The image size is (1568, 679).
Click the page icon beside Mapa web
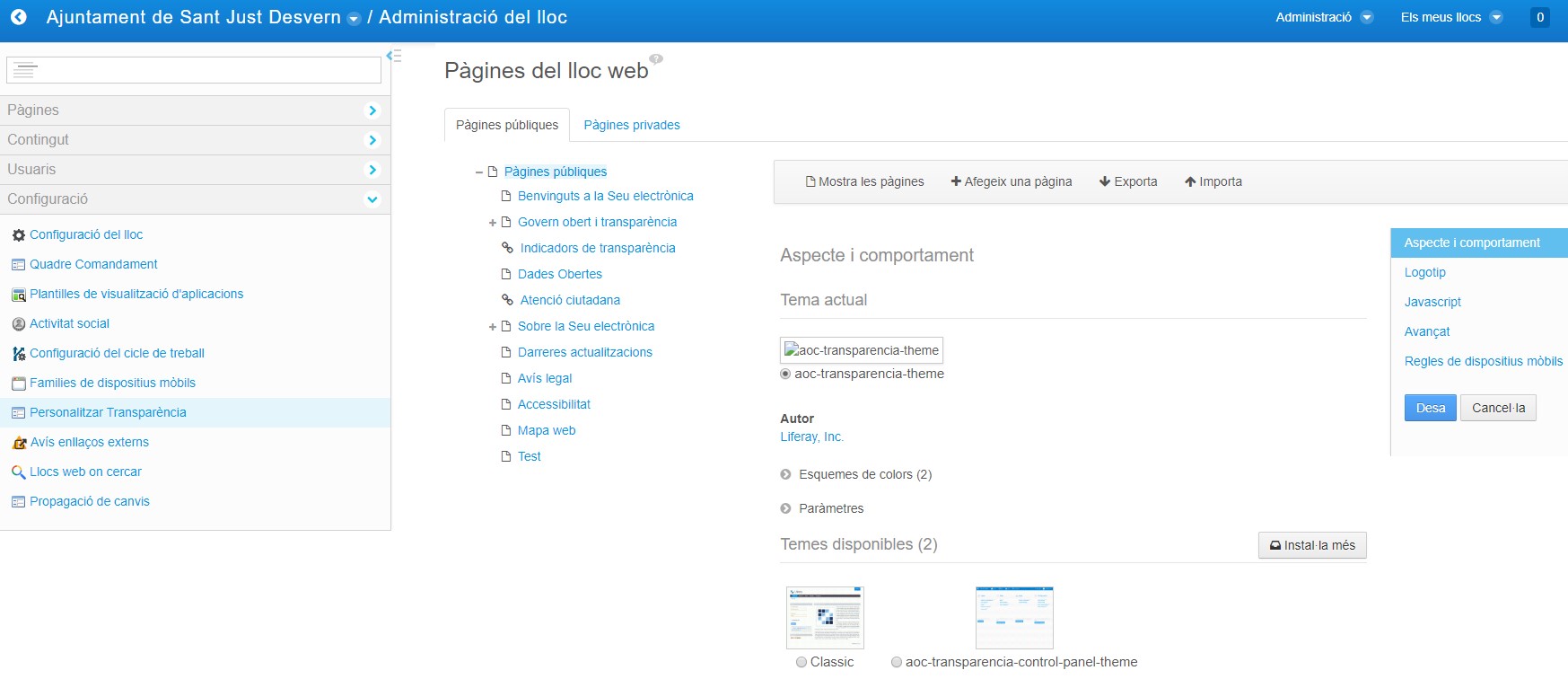click(506, 430)
